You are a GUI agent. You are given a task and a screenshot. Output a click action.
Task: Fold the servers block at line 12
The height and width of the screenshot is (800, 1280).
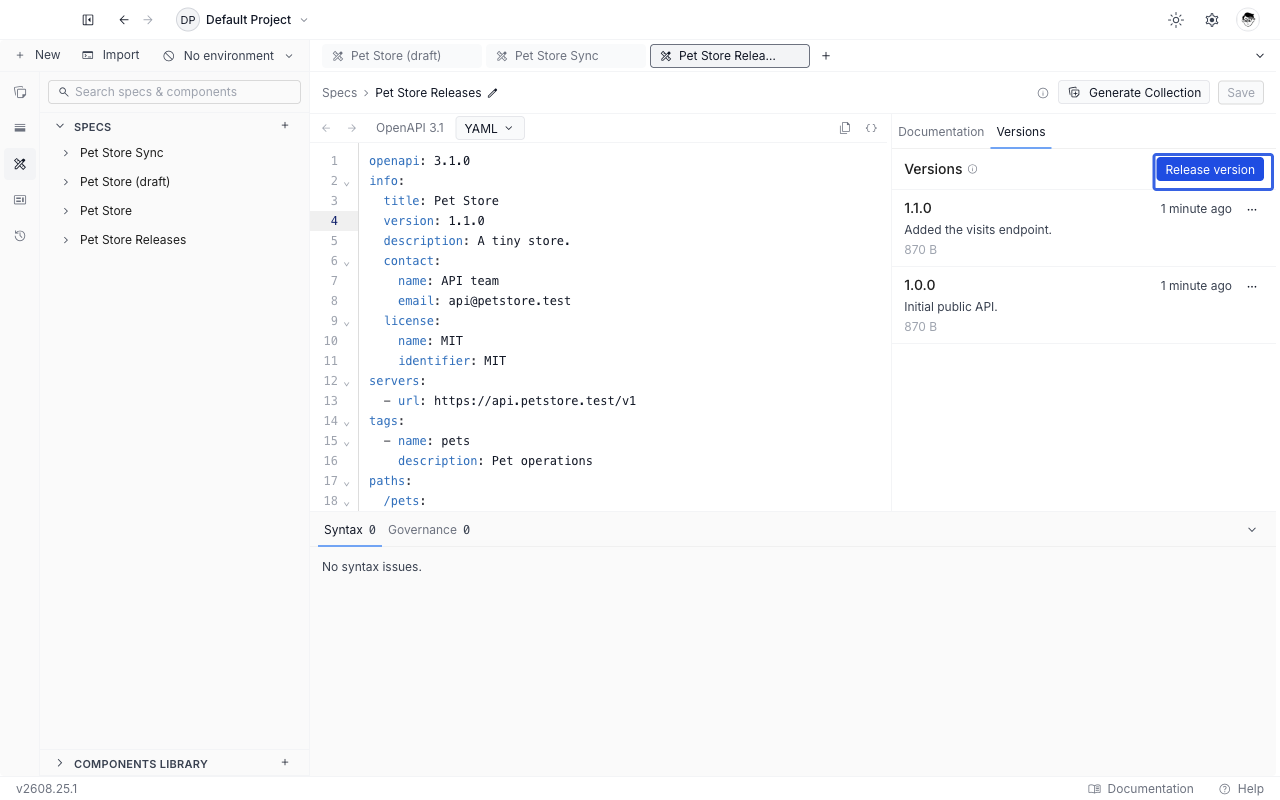pyautogui.click(x=347, y=383)
